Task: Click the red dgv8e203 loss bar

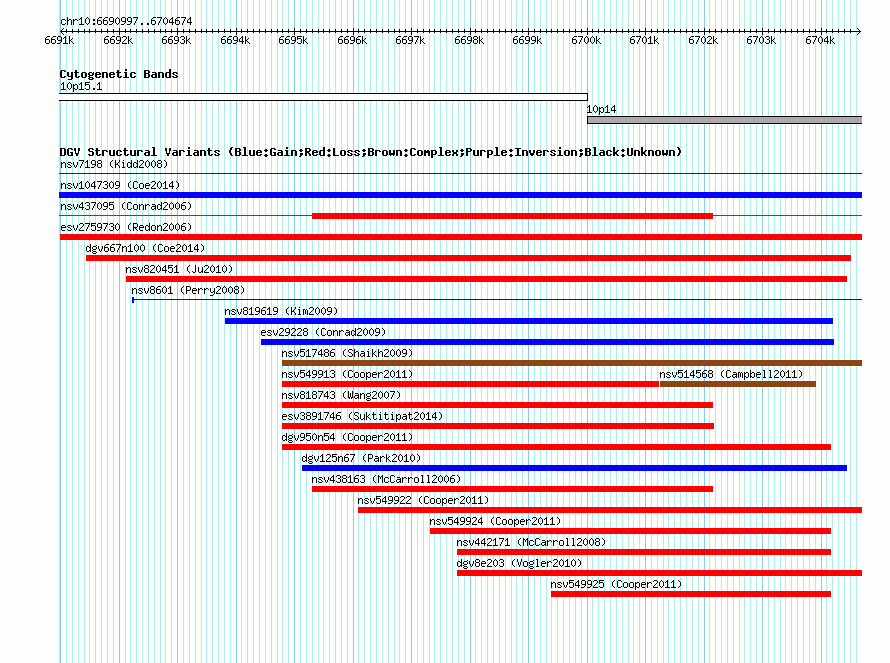Action: point(659,573)
